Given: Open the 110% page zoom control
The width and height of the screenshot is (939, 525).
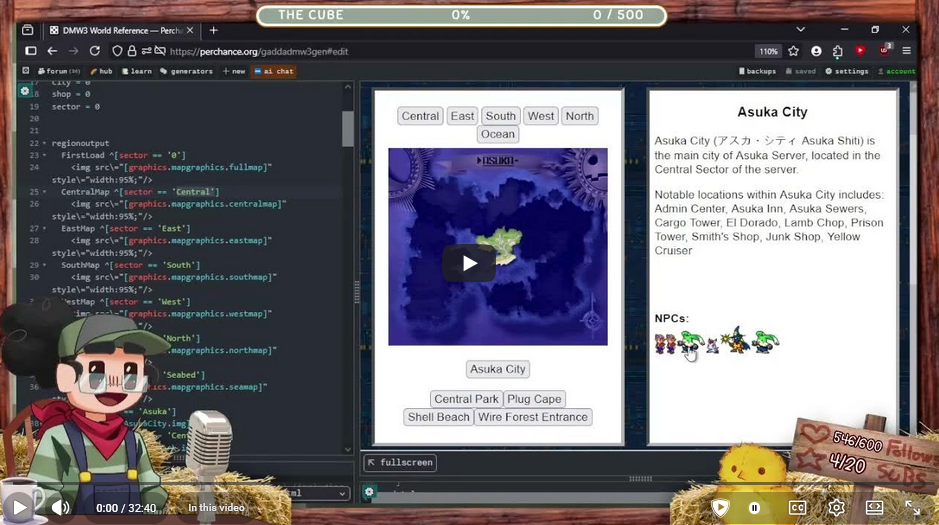Looking at the screenshot, I should point(767,51).
